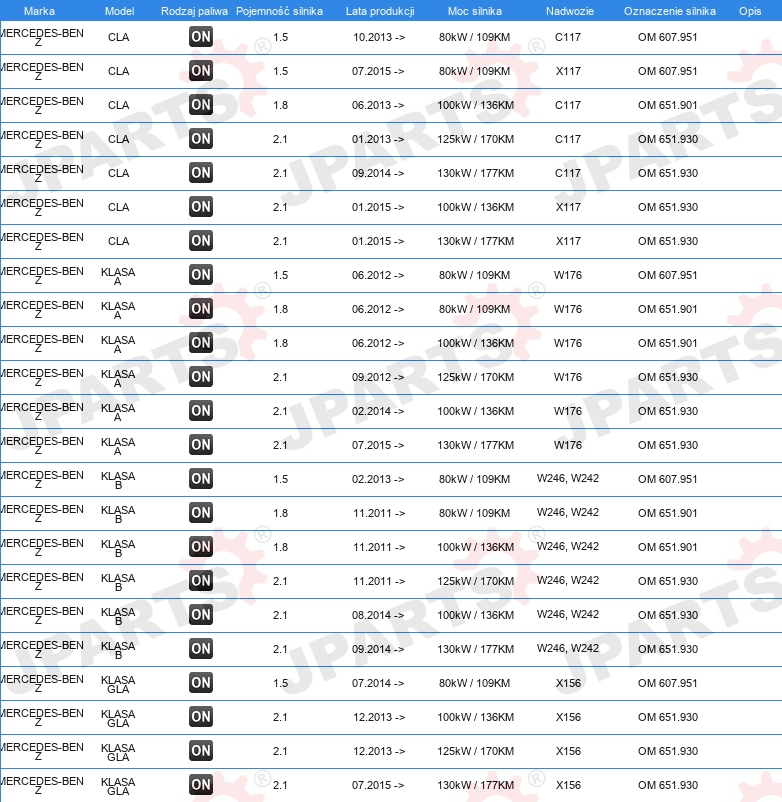Select the production date 07.2014 -> cell

coord(378,683)
